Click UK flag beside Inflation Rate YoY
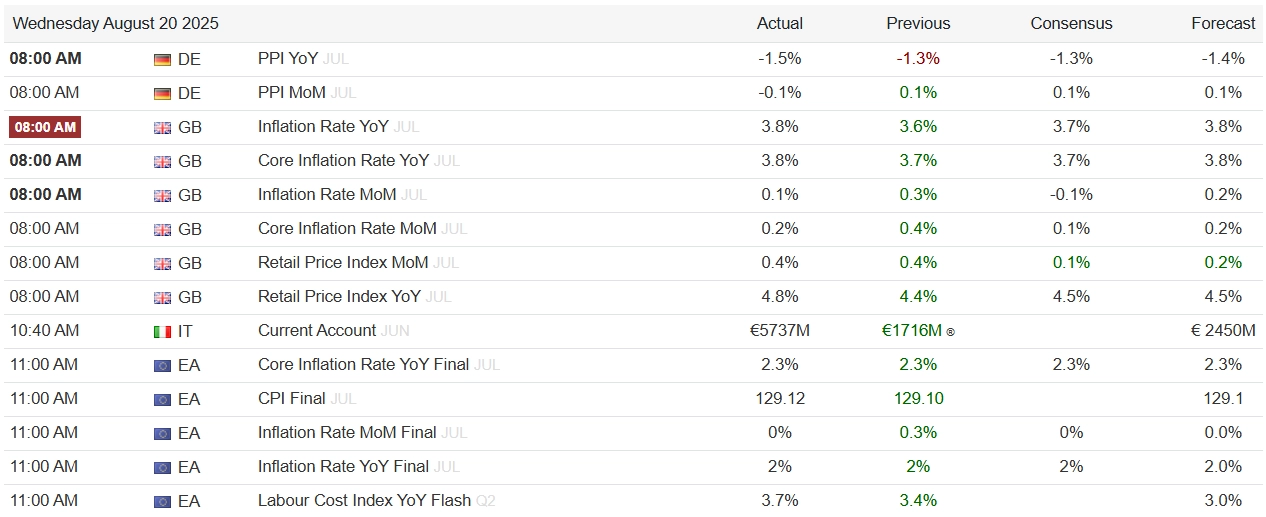The height and width of the screenshot is (517, 1266). click(x=162, y=127)
